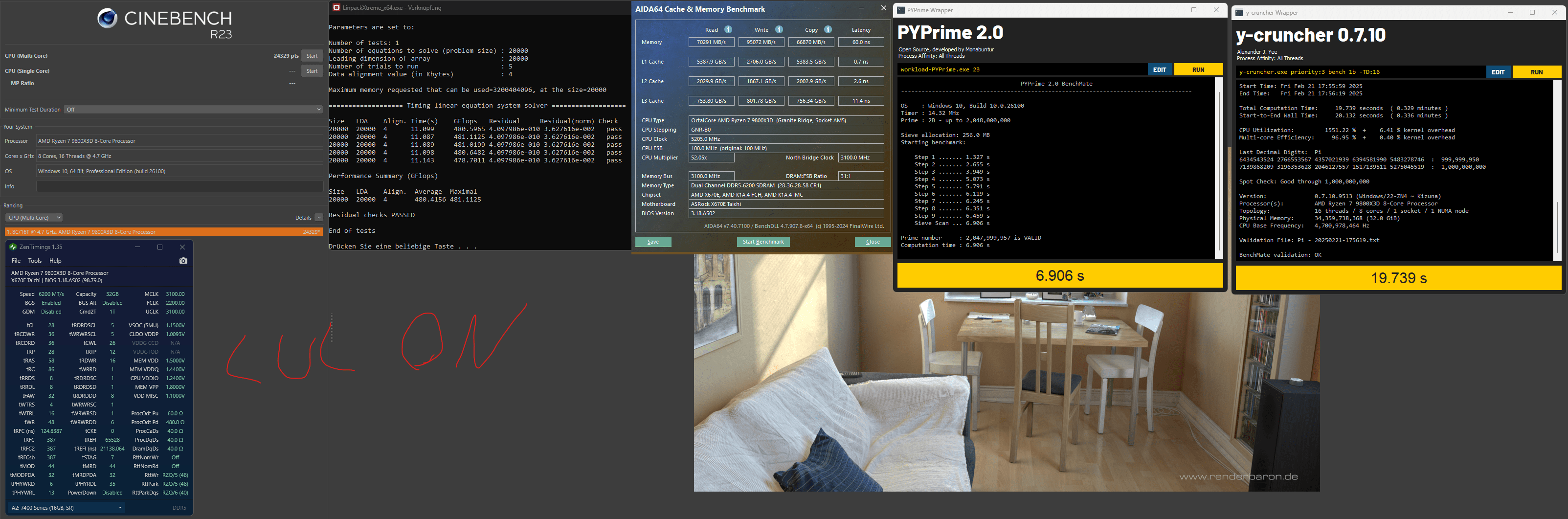The height and width of the screenshot is (519, 1568).
Task: Click Memory Read value 70291 MB/s
Action: coord(711,42)
